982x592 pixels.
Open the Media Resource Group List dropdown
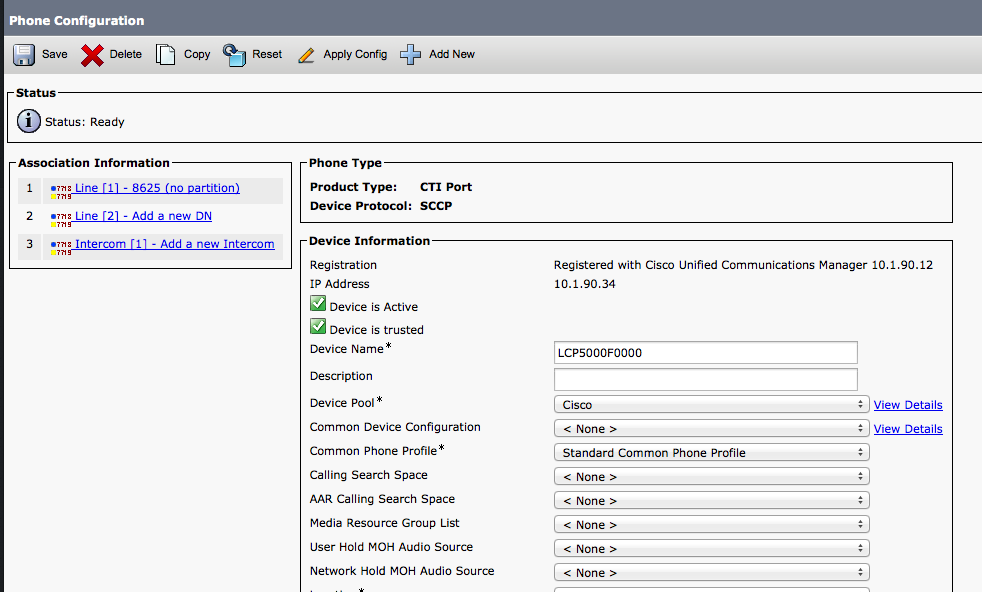711,524
